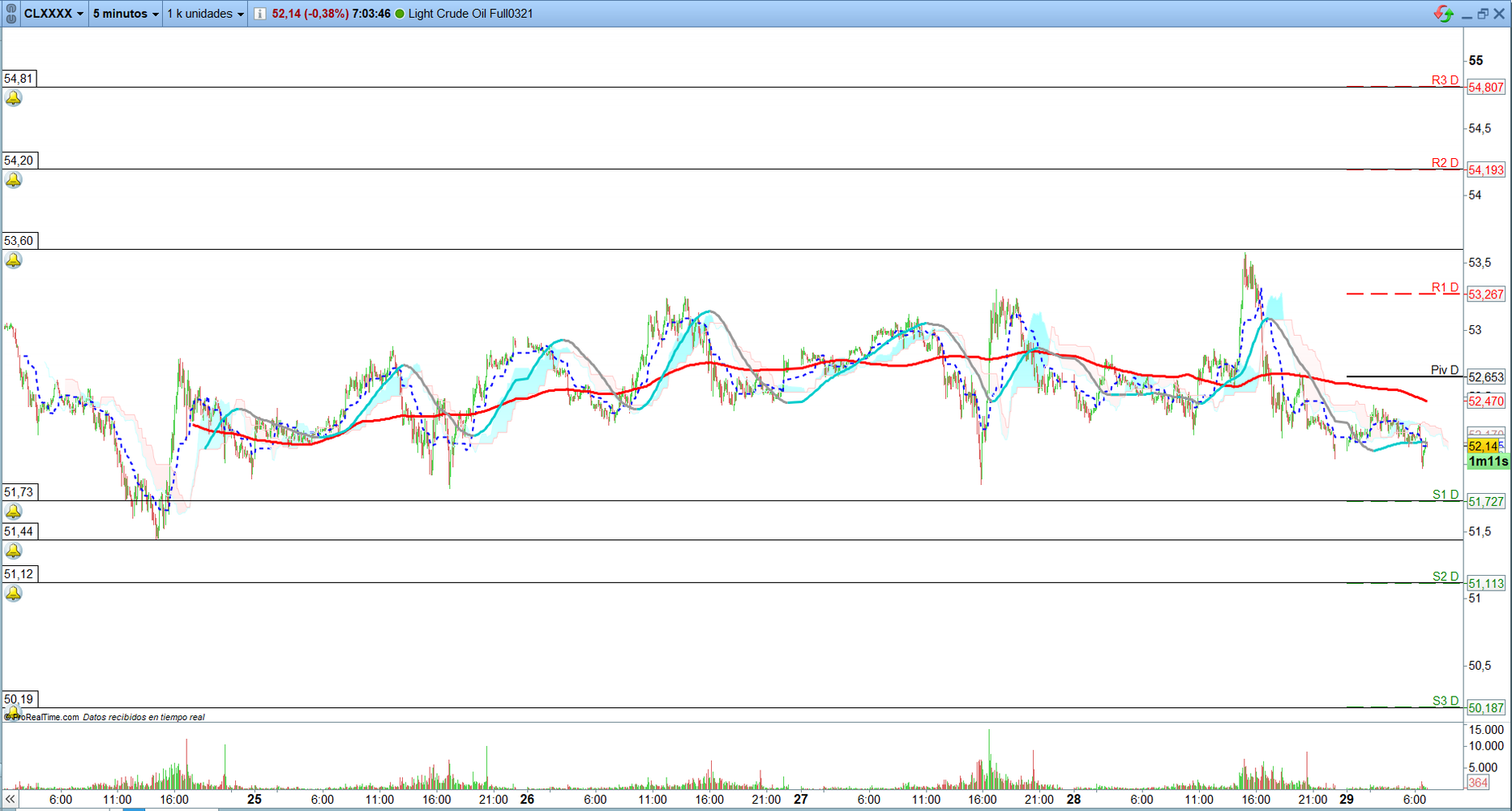The height and width of the screenshot is (811, 1512).
Task: Click the green market status indicator dot
Action: click(400, 14)
